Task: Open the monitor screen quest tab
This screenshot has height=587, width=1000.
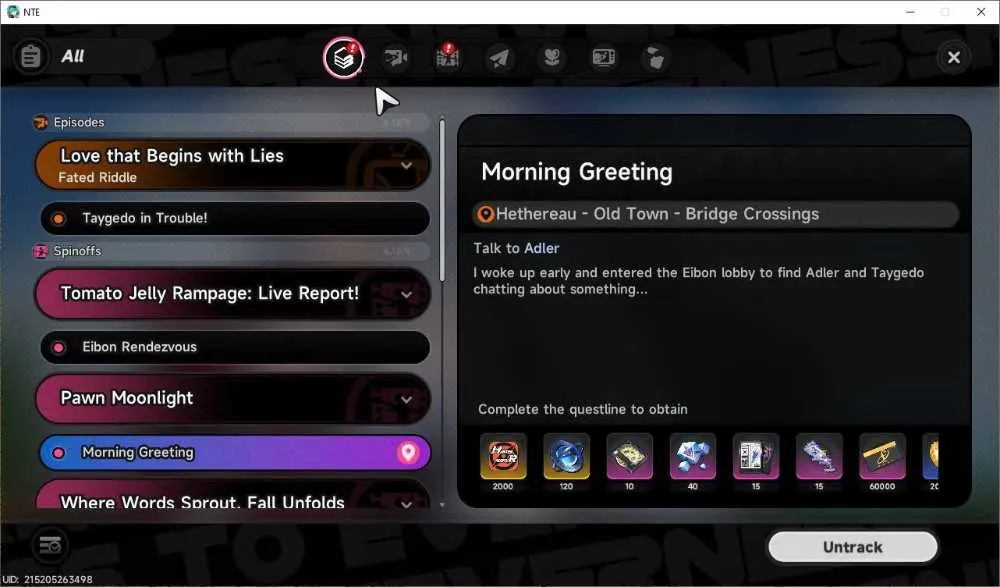Action: (x=603, y=58)
